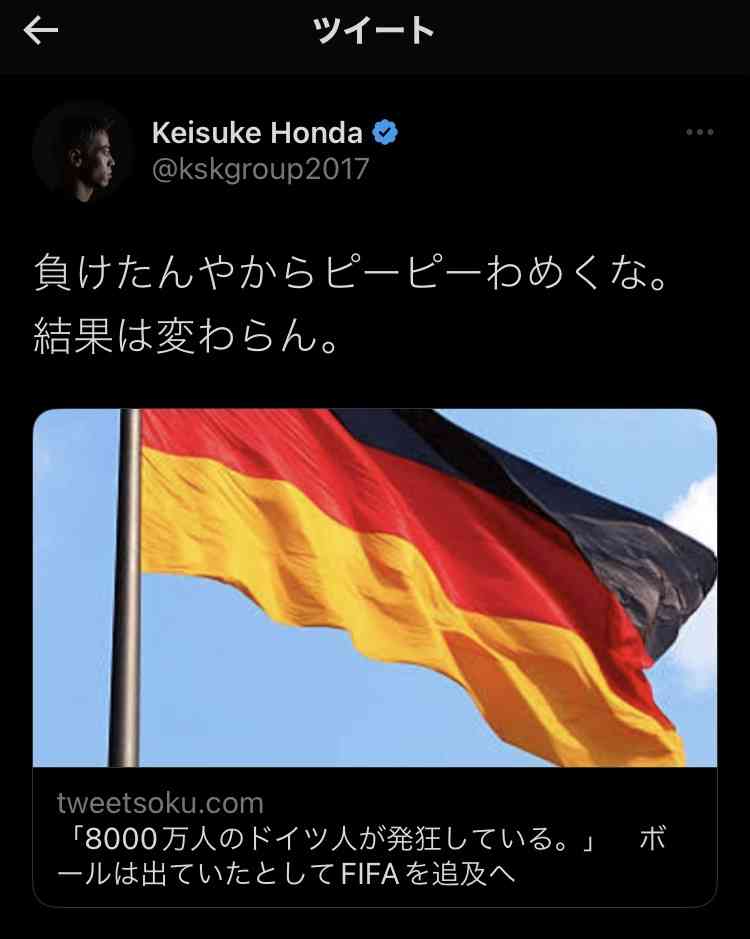Open Keisuke Honda's profile avatar
The width and height of the screenshot is (750, 939).
(x=83, y=151)
